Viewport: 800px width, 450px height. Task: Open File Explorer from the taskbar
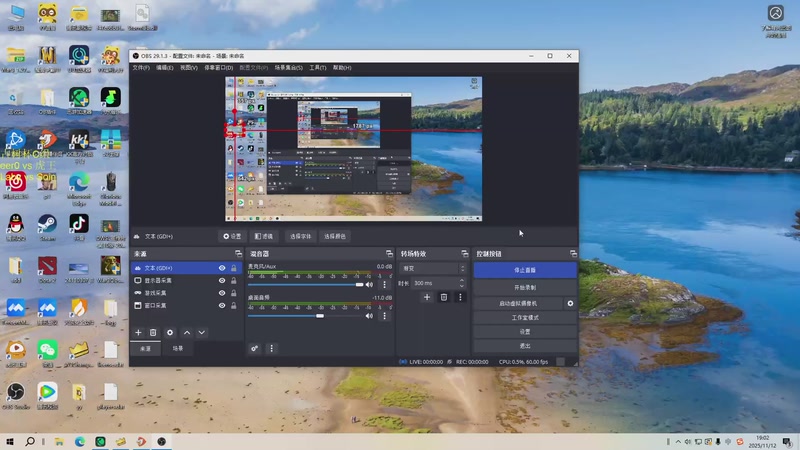click(x=59, y=441)
